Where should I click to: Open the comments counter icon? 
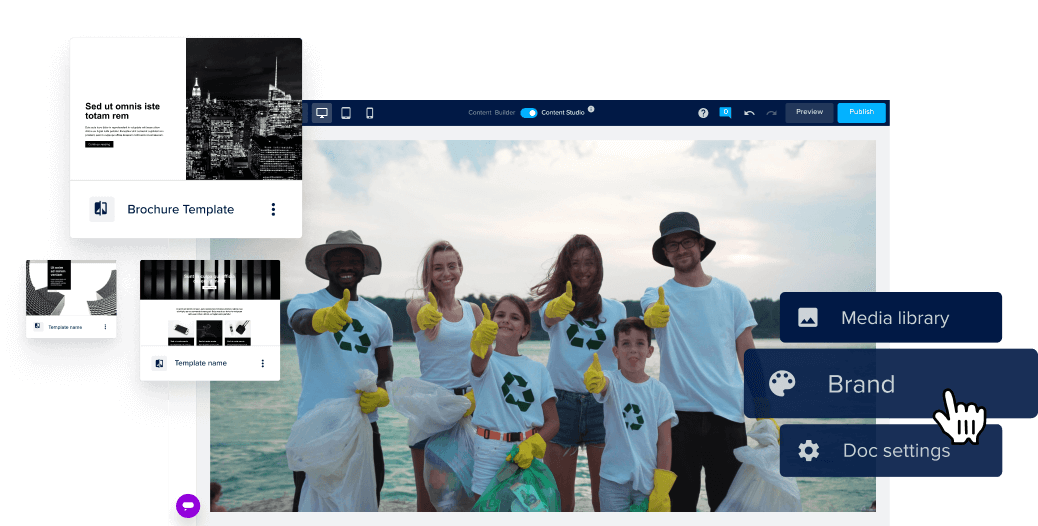(726, 113)
